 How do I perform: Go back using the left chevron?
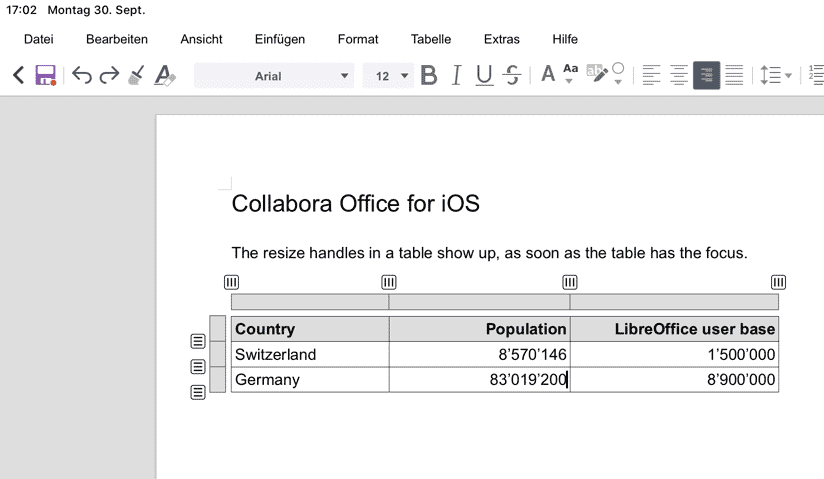pyautogui.click(x=18, y=76)
